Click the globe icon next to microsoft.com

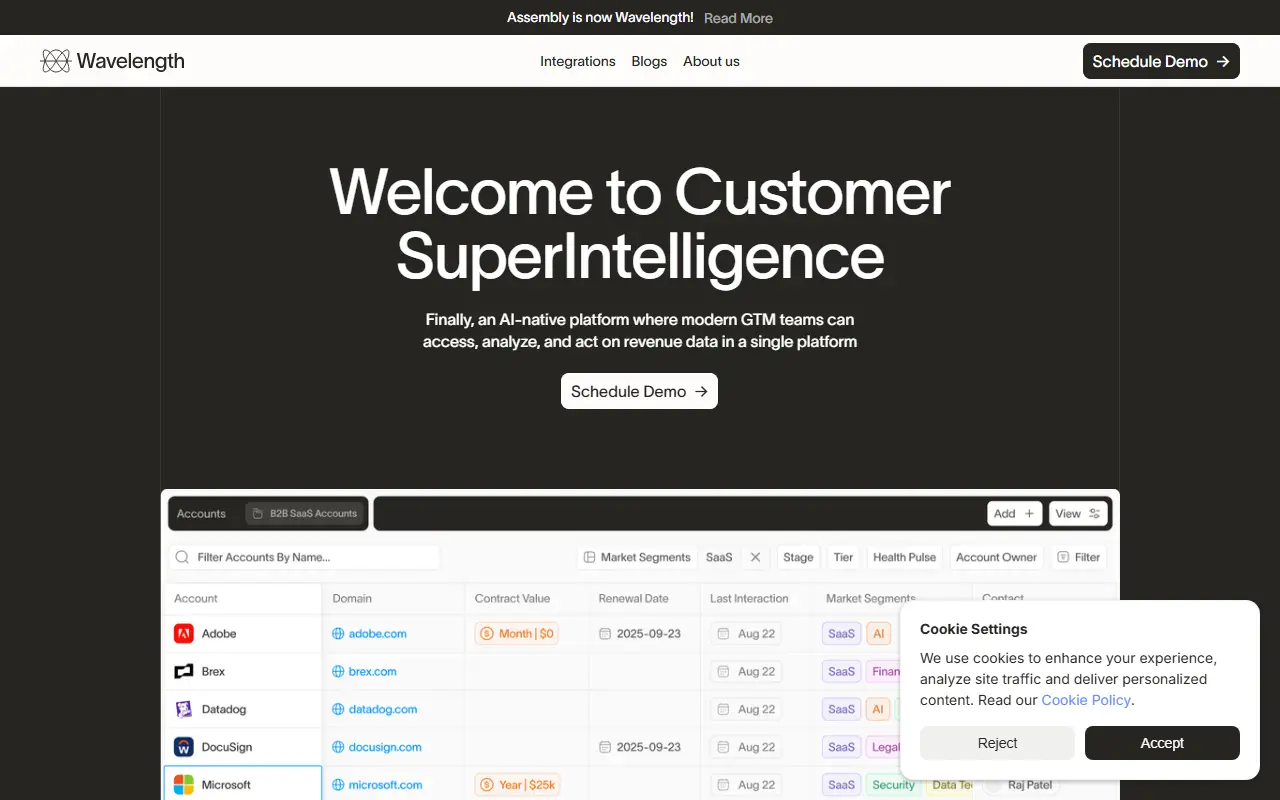coord(338,785)
